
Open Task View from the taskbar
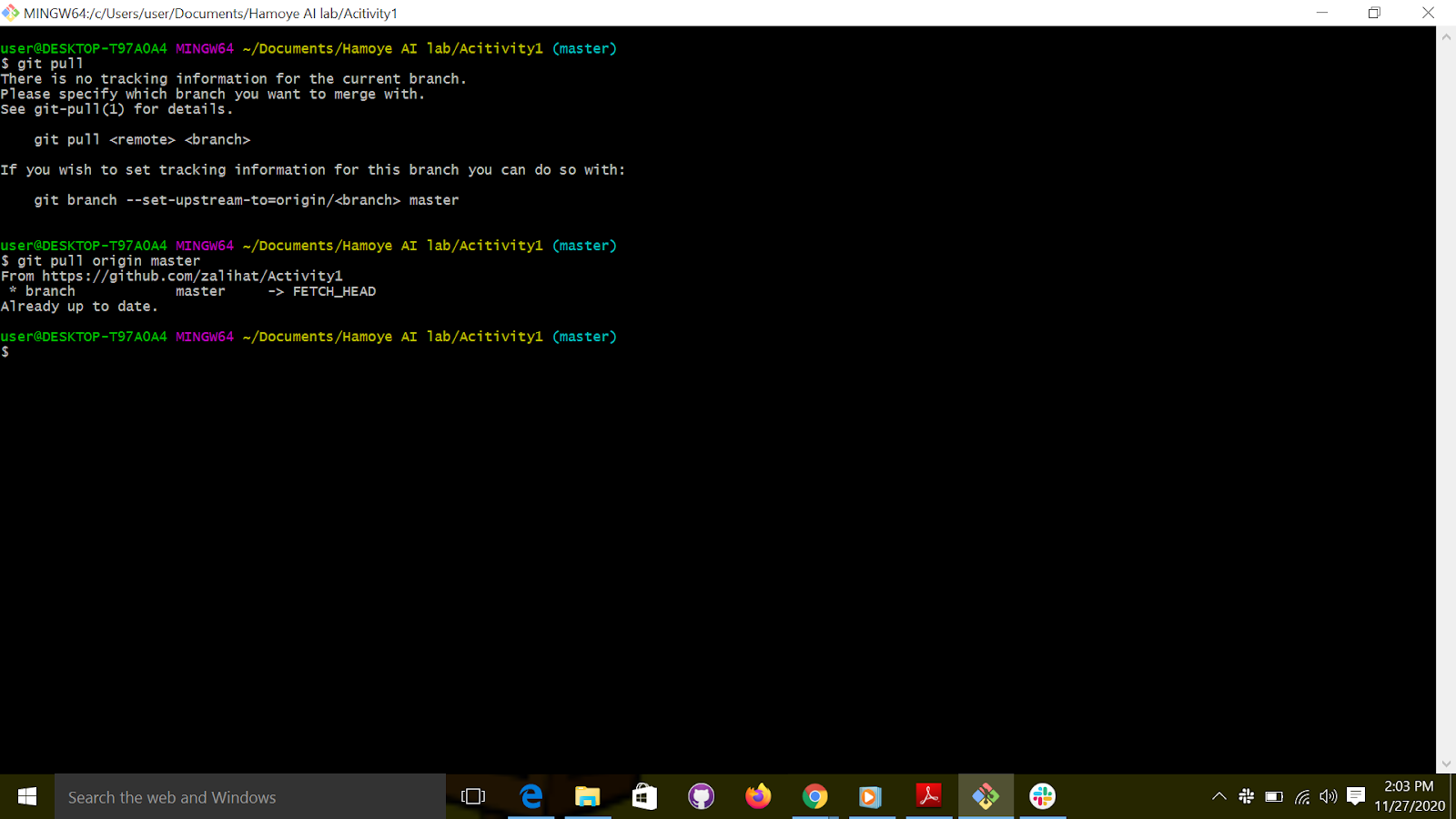(473, 797)
